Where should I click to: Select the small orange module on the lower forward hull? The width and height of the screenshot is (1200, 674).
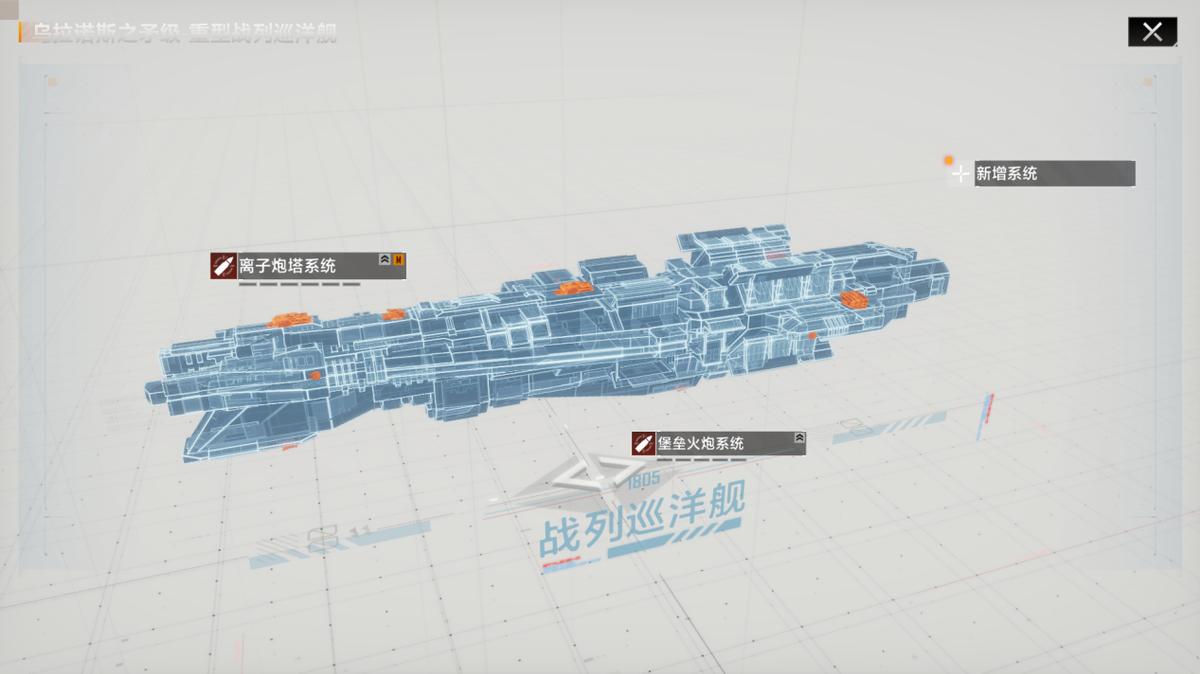(x=315, y=375)
